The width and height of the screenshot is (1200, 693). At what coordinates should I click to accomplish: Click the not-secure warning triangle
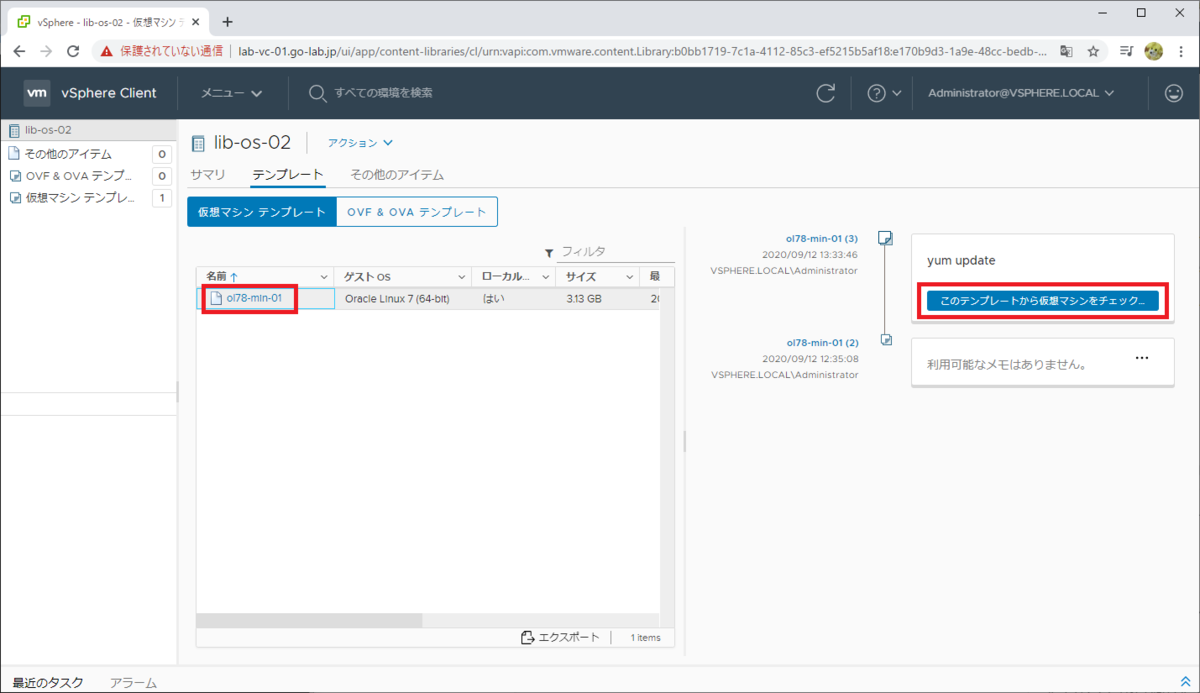pos(107,51)
